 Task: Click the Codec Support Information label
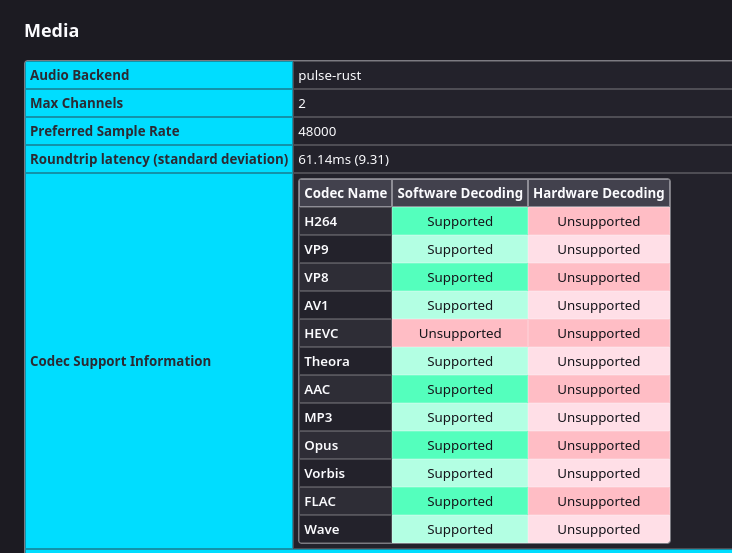[x=120, y=361]
